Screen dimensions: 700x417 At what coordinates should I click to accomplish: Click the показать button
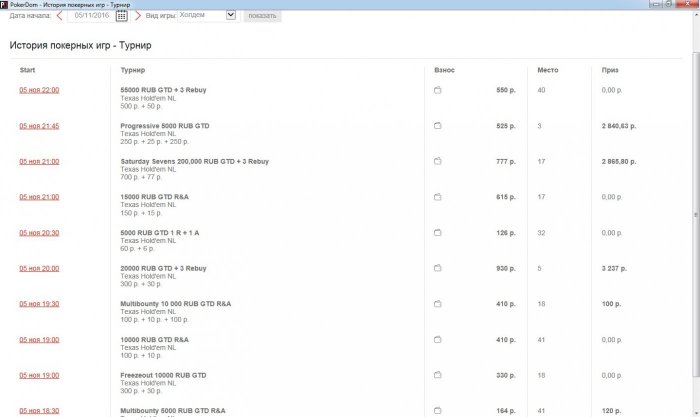262,16
